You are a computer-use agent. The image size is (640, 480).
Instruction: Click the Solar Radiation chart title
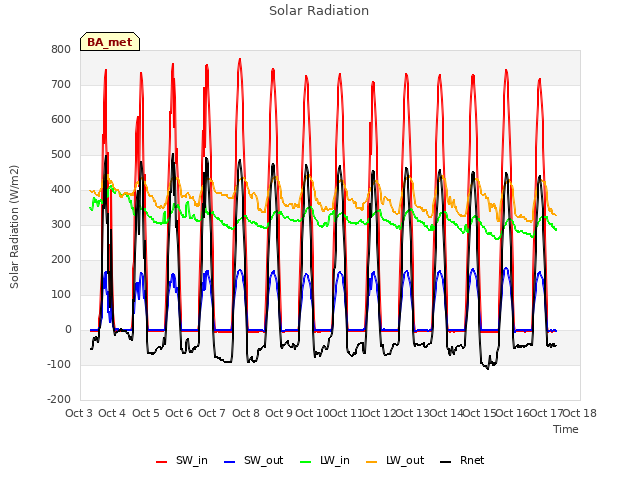[319, 11]
